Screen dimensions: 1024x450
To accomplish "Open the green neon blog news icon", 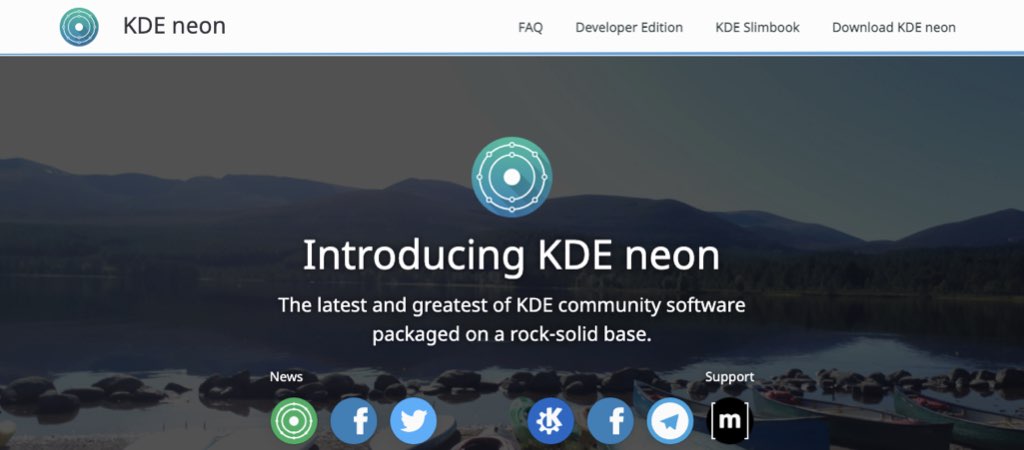I will click(x=294, y=421).
